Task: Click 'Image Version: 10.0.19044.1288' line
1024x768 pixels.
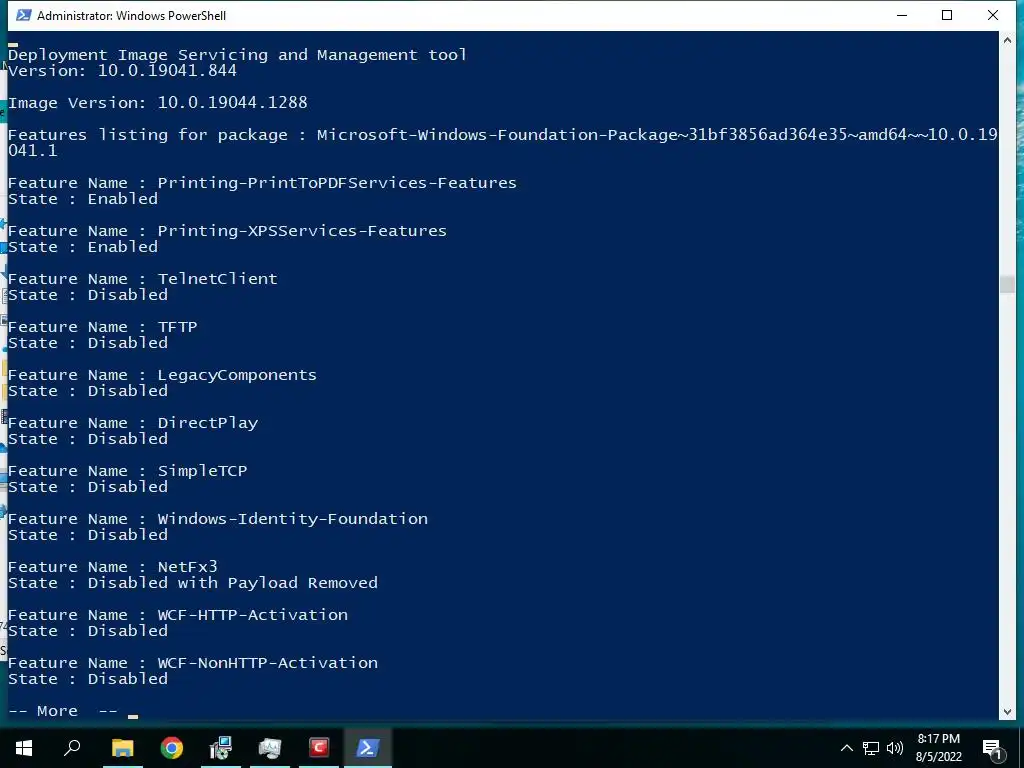Action: (157, 103)
